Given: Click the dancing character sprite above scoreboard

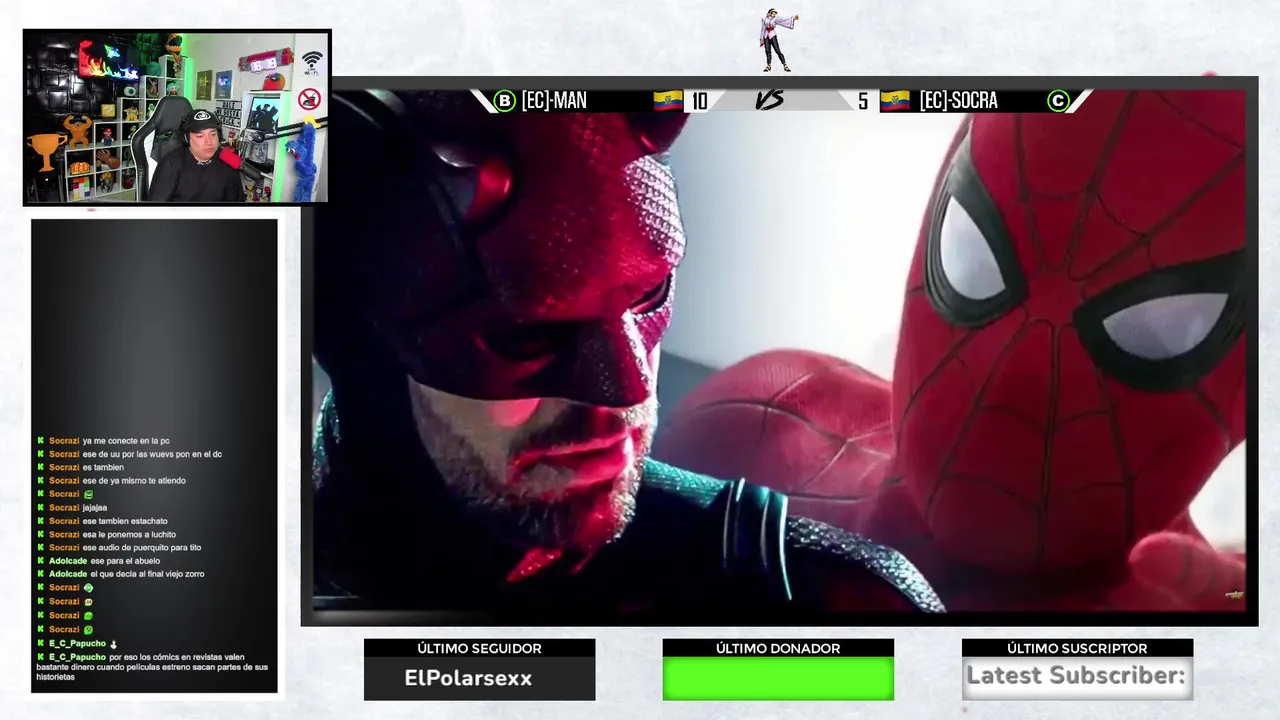Looking at the screenshot, I should coord(776,40).
